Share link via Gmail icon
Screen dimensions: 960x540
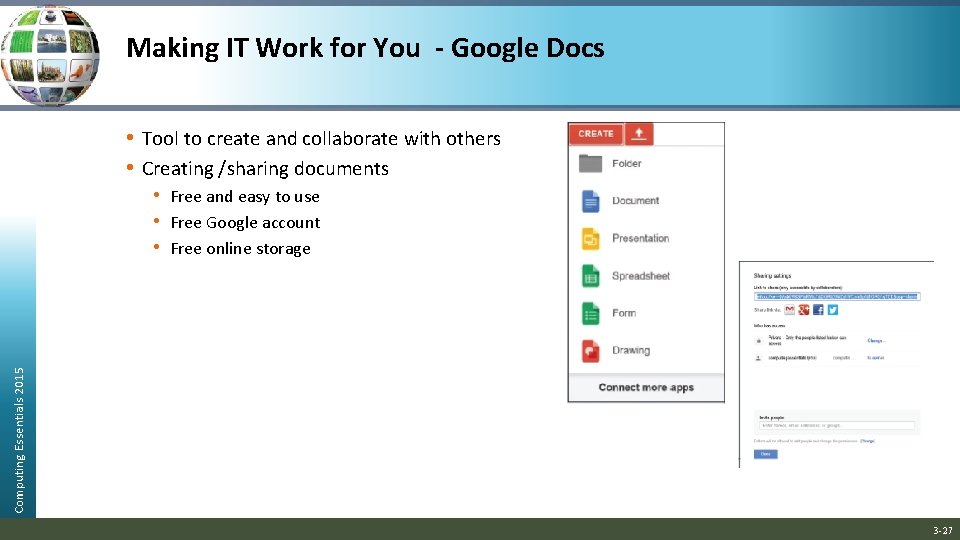tap(790, 310)
